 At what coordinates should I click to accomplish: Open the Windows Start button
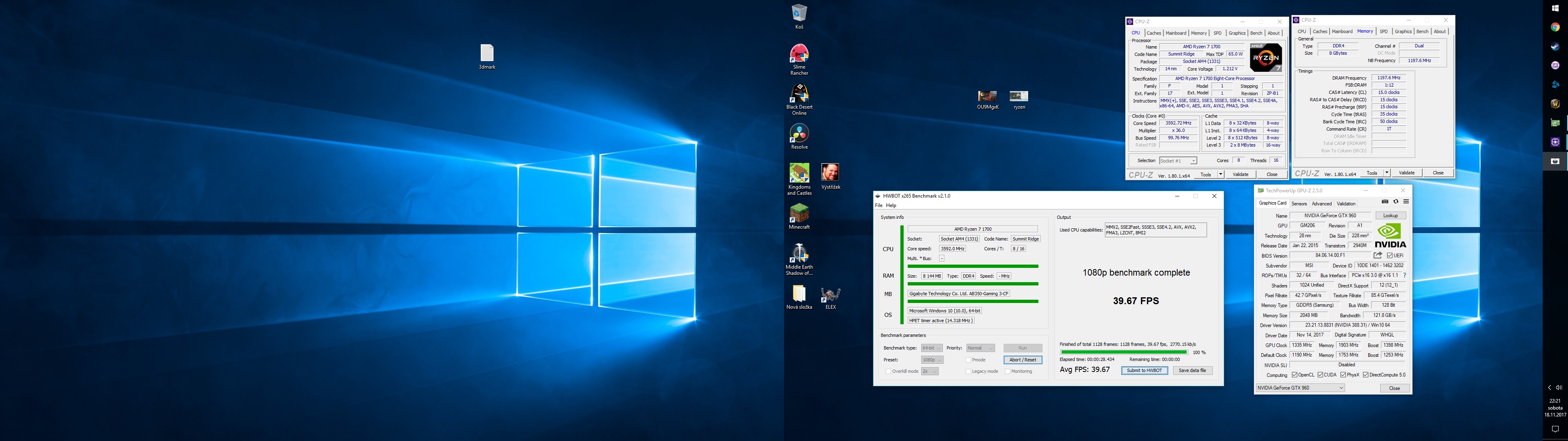1555,8
